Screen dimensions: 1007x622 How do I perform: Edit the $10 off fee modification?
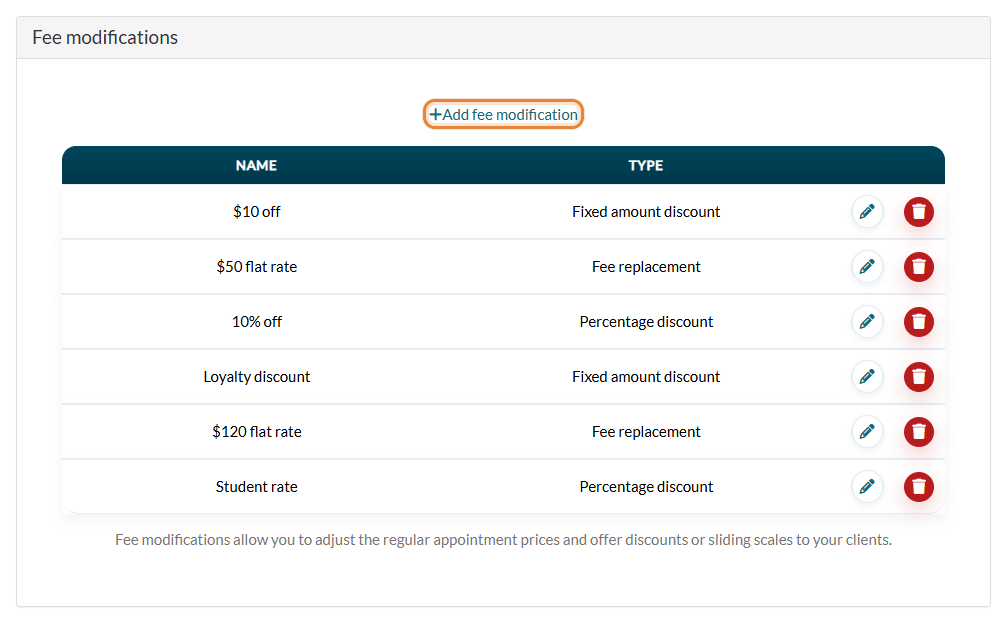click(x=867, y=212)
